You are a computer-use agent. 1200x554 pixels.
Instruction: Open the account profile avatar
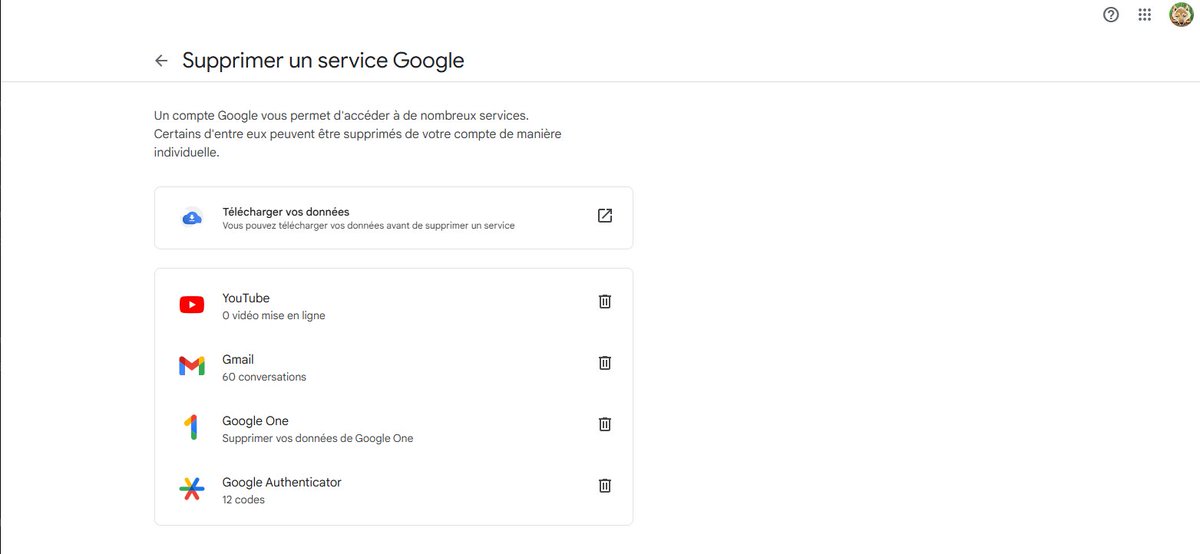(x=1181, y=15)
